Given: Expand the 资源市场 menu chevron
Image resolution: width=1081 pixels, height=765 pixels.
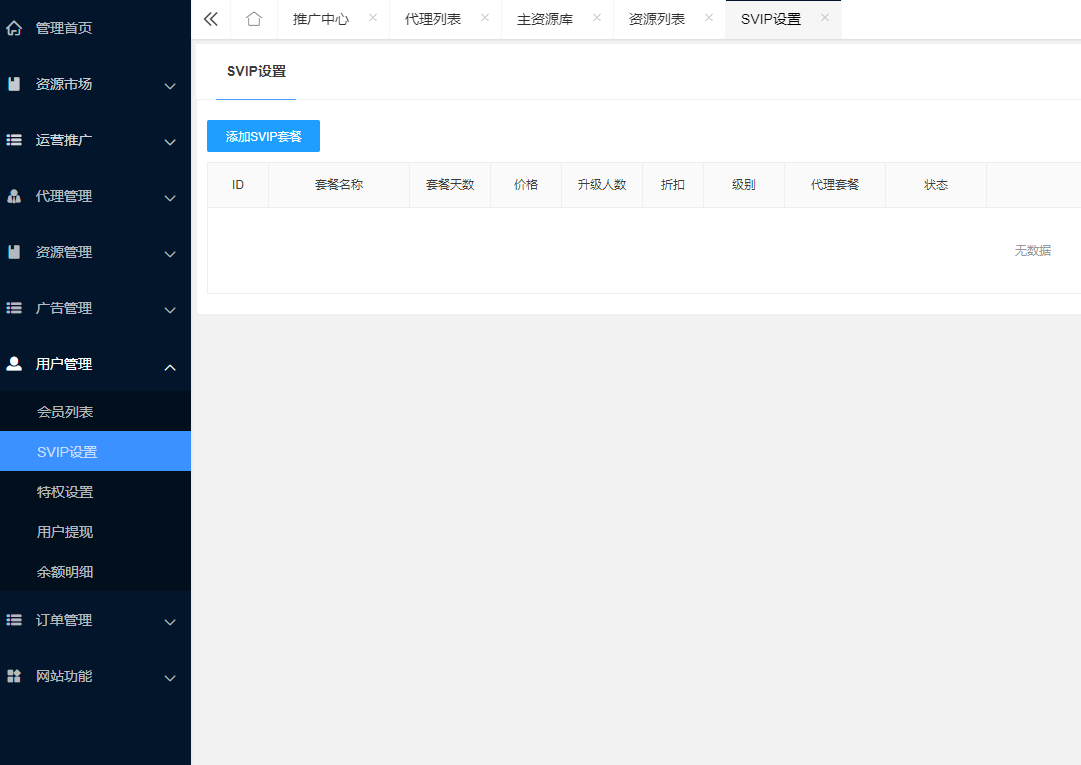Looking at the screenshot, I should coord(170,86).
